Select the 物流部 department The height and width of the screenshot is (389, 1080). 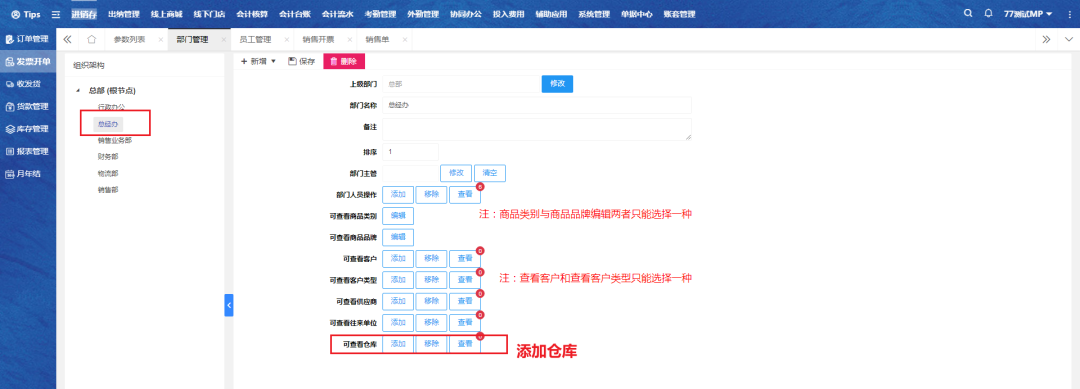pos(107,174)
